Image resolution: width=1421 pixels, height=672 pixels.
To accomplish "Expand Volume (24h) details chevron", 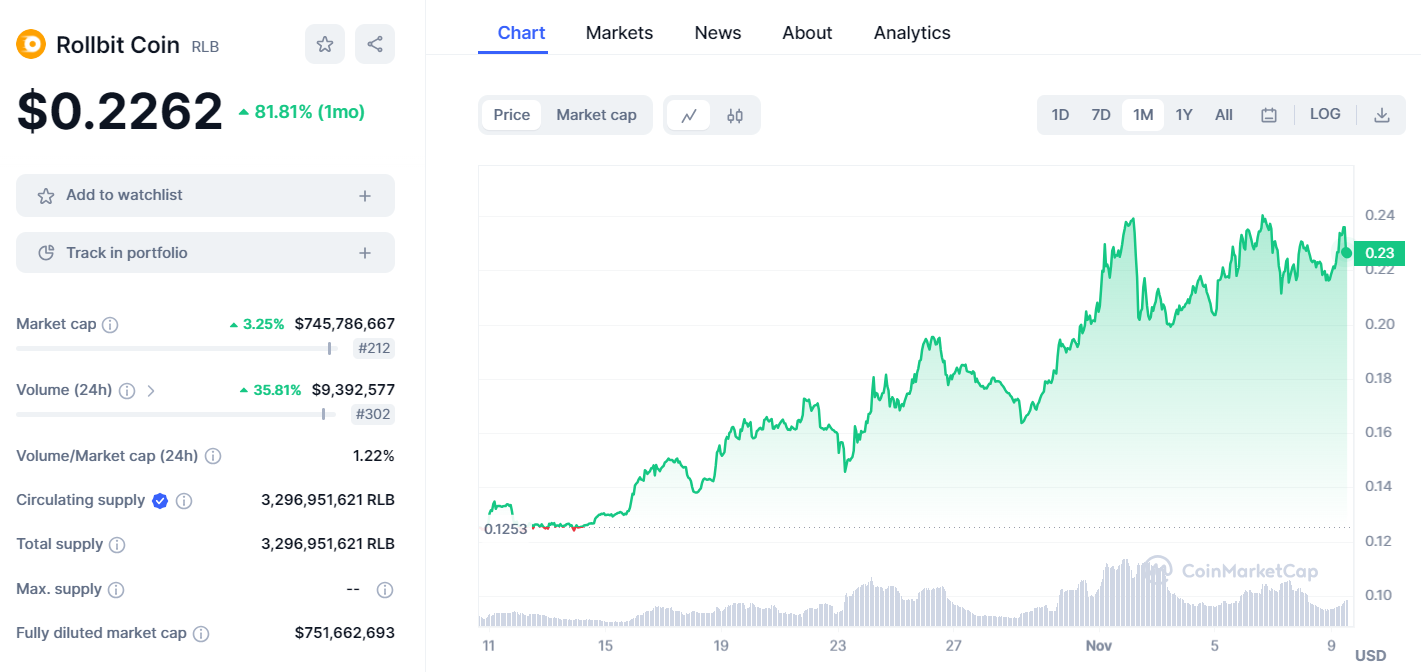I will coord(151,390).
